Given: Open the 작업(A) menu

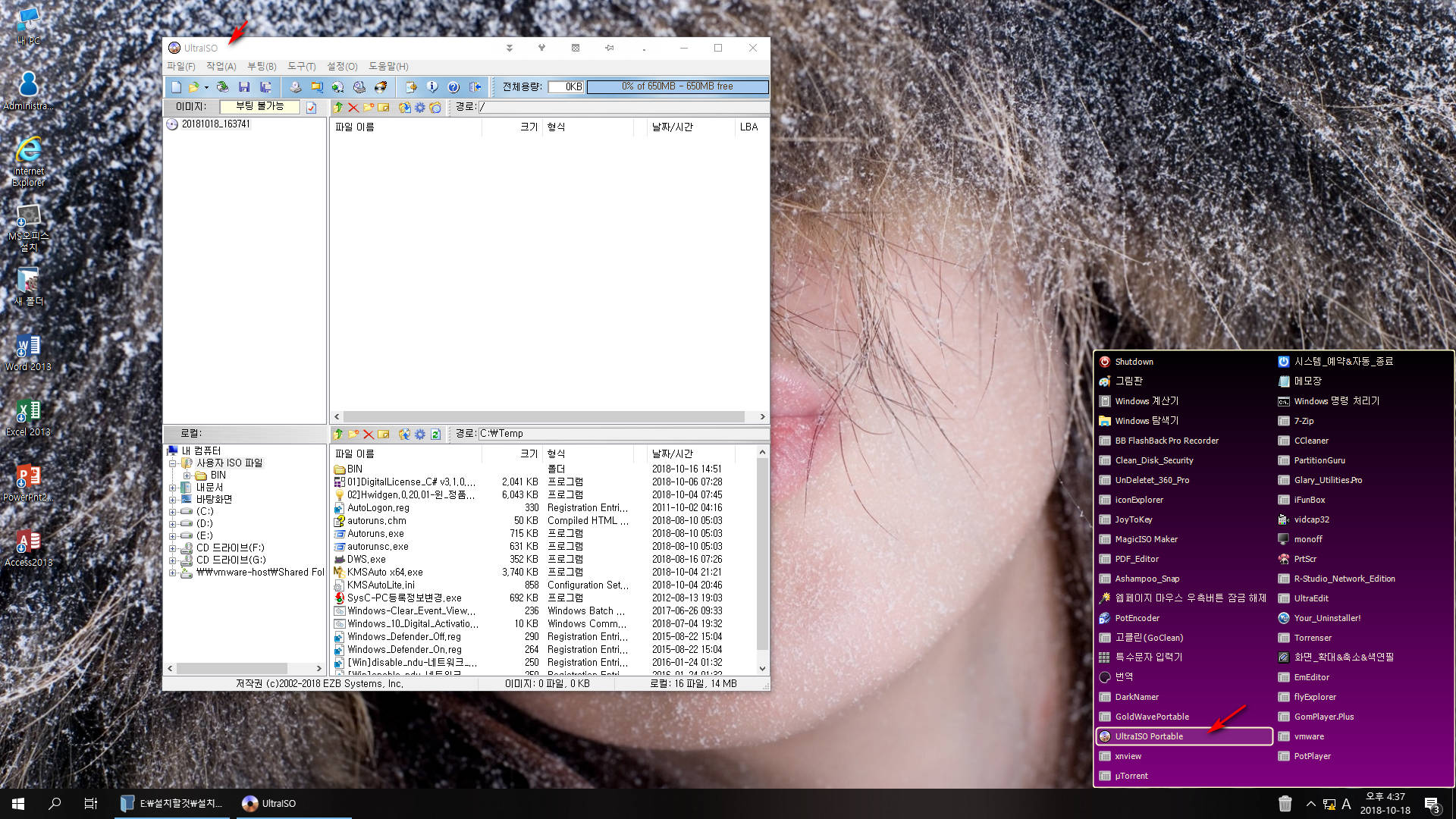Looking at the screenshot, I should pos(221,67).
